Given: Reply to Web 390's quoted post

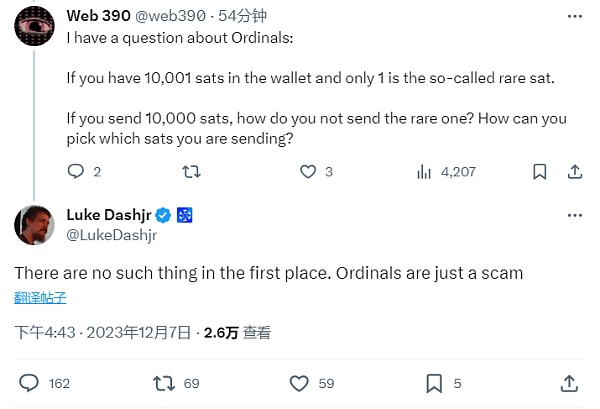Looking at the screenshot, I should coord(75,172).
